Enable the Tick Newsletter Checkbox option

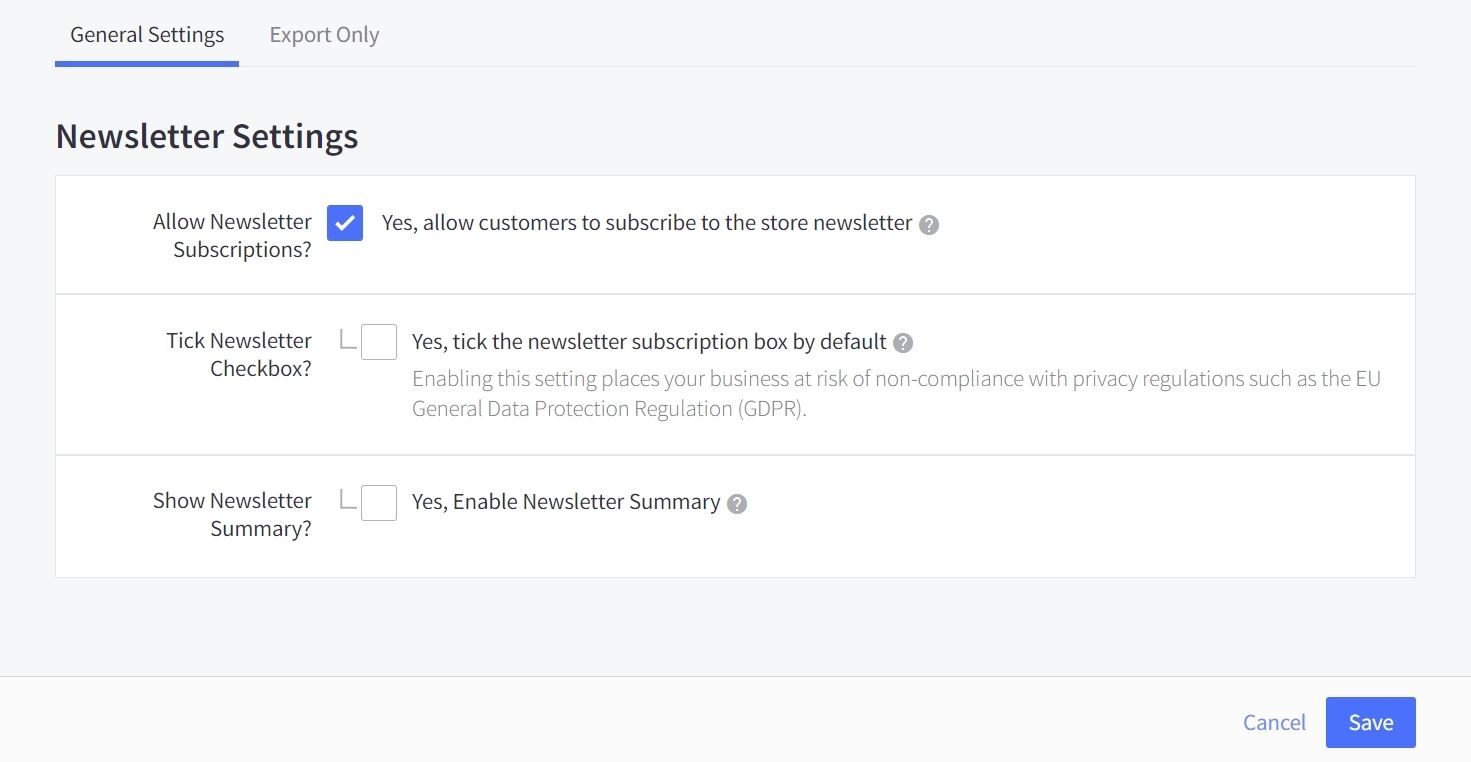tap(379, 342)
